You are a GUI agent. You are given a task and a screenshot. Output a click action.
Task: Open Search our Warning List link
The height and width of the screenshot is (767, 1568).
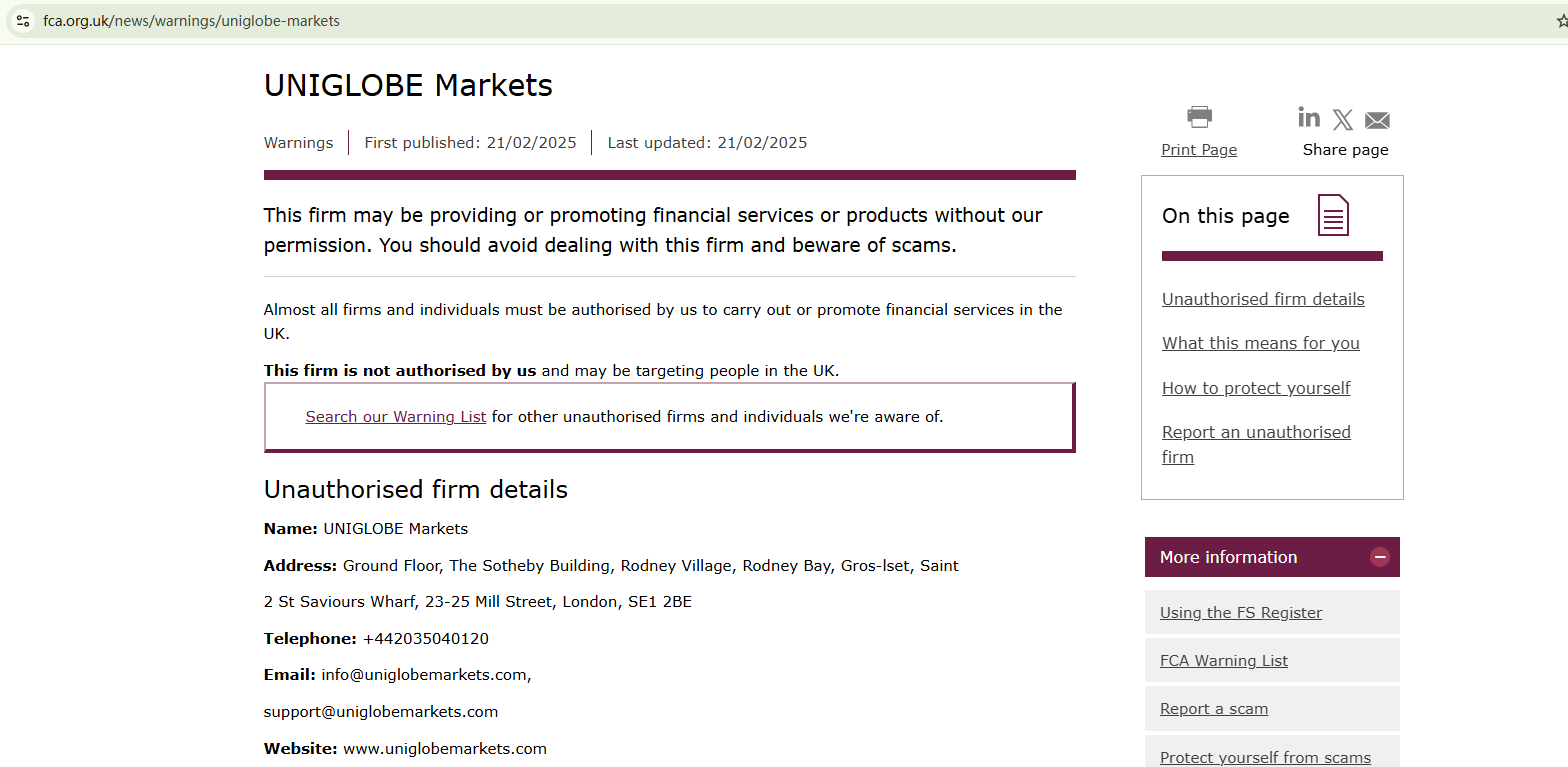point(396,416)
